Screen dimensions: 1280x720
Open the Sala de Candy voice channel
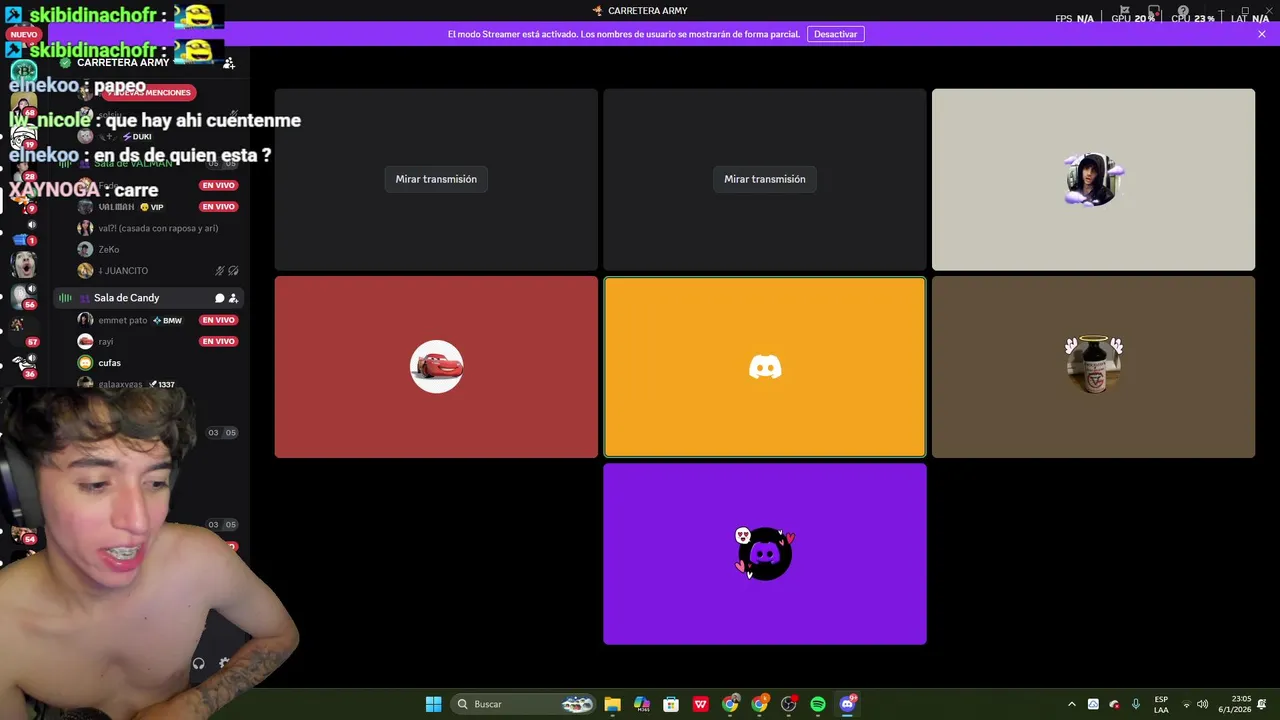click(x=148, y=298)
